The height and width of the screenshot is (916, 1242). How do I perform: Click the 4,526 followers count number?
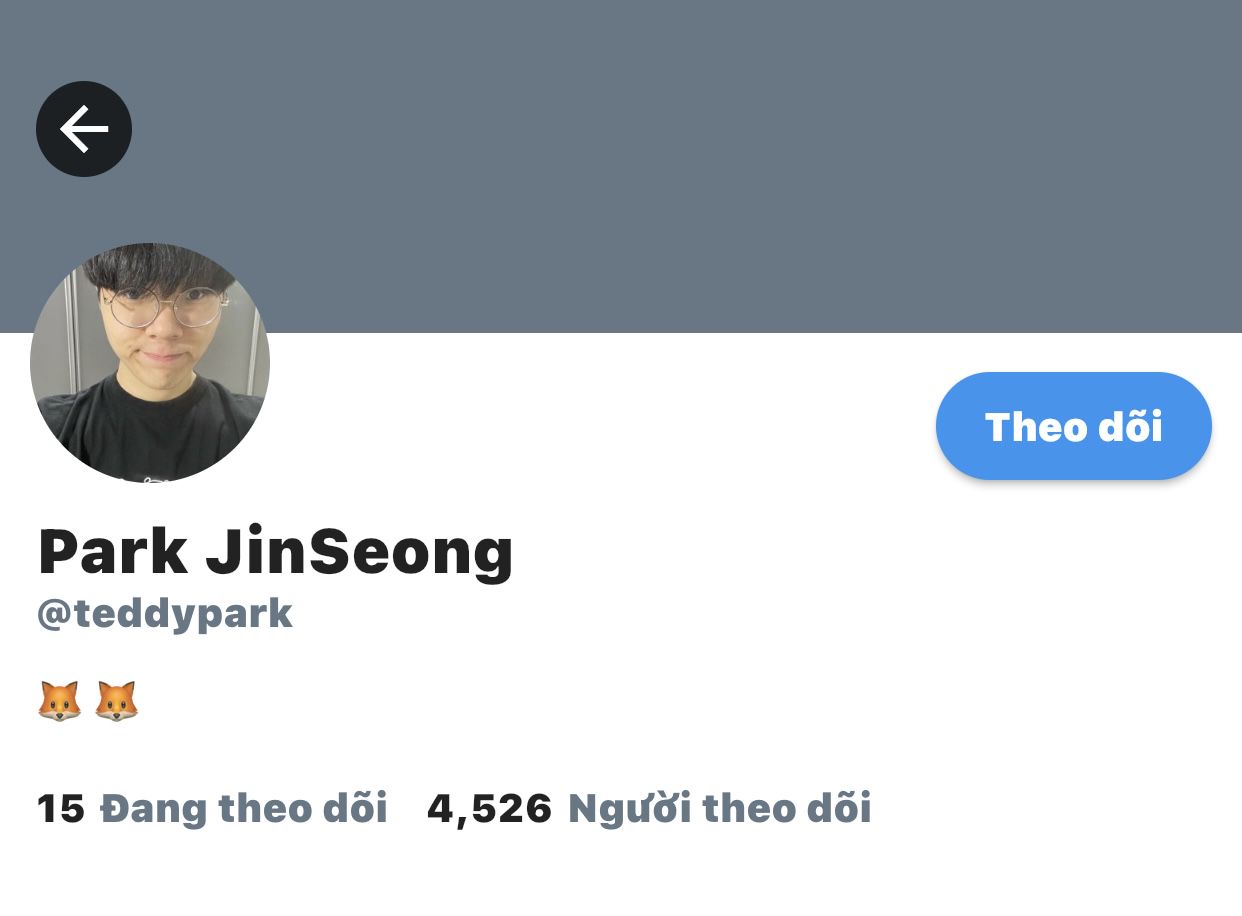tap(490, 809)
